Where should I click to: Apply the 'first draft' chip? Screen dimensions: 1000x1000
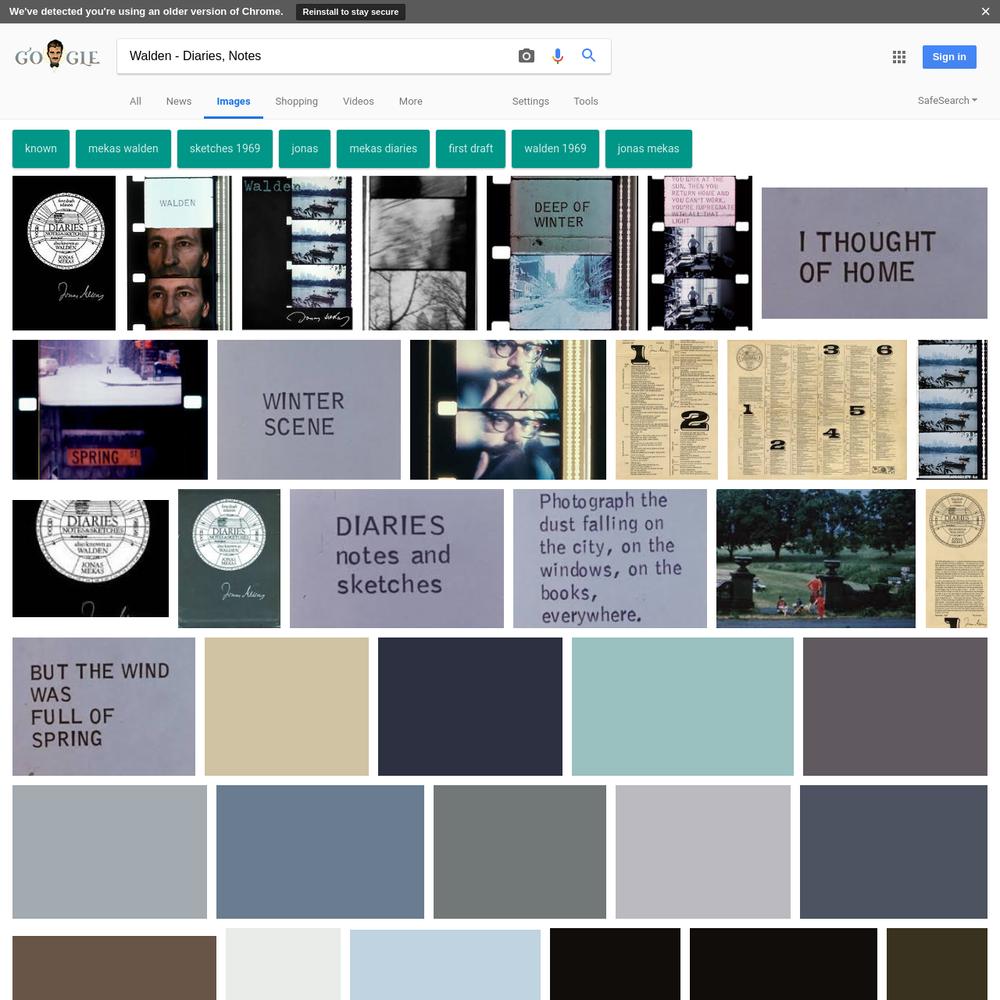(471, 149)
